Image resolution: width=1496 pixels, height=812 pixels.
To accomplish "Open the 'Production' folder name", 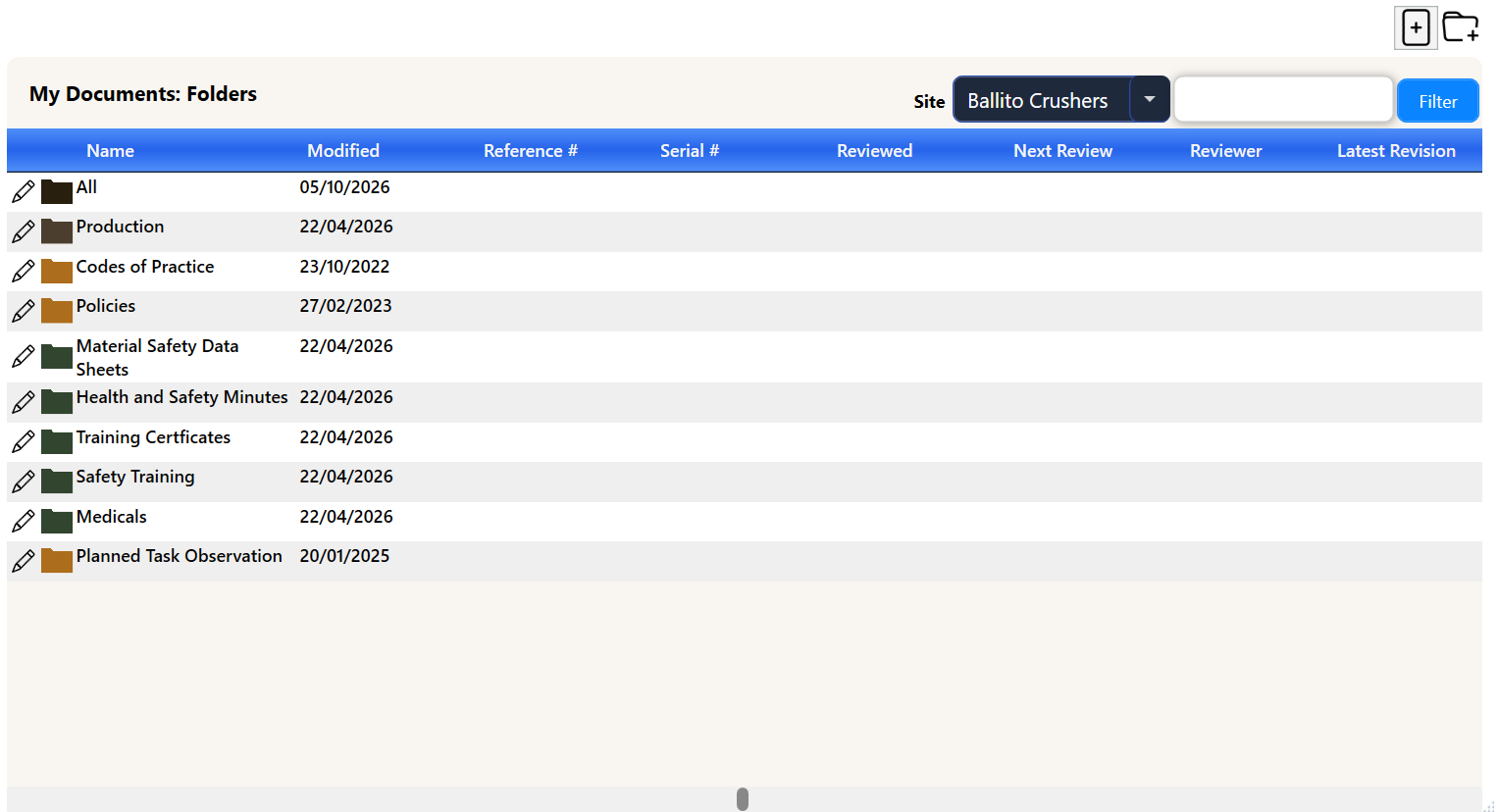I will 120,227.
